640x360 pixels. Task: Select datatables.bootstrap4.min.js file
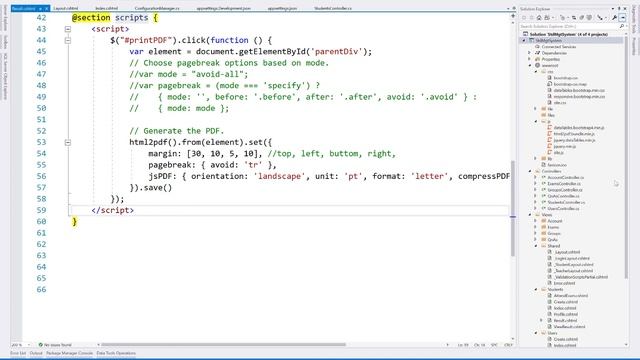[x=578, y=128]
